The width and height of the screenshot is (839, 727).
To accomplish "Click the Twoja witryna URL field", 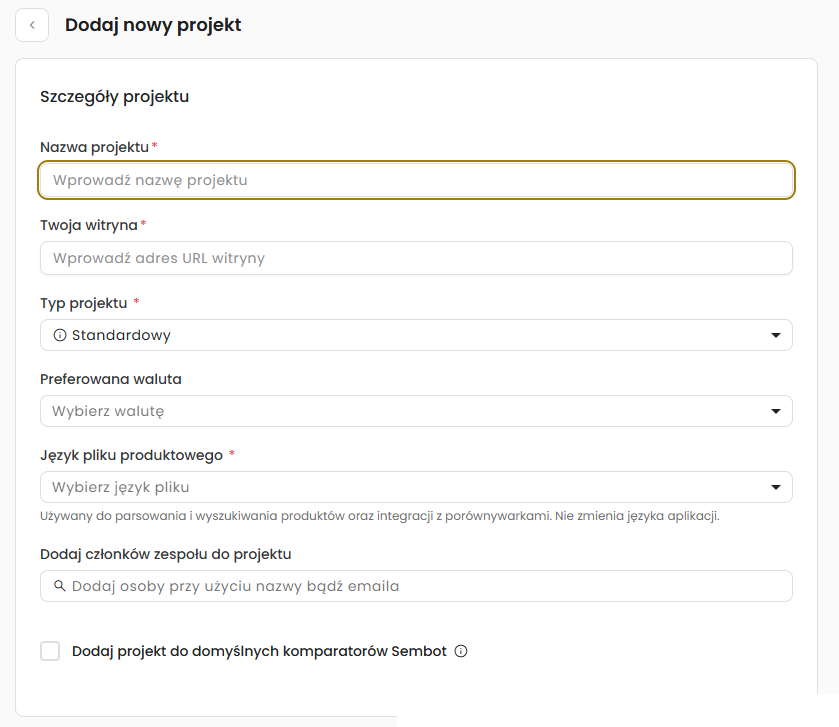I will click(416, 258).
